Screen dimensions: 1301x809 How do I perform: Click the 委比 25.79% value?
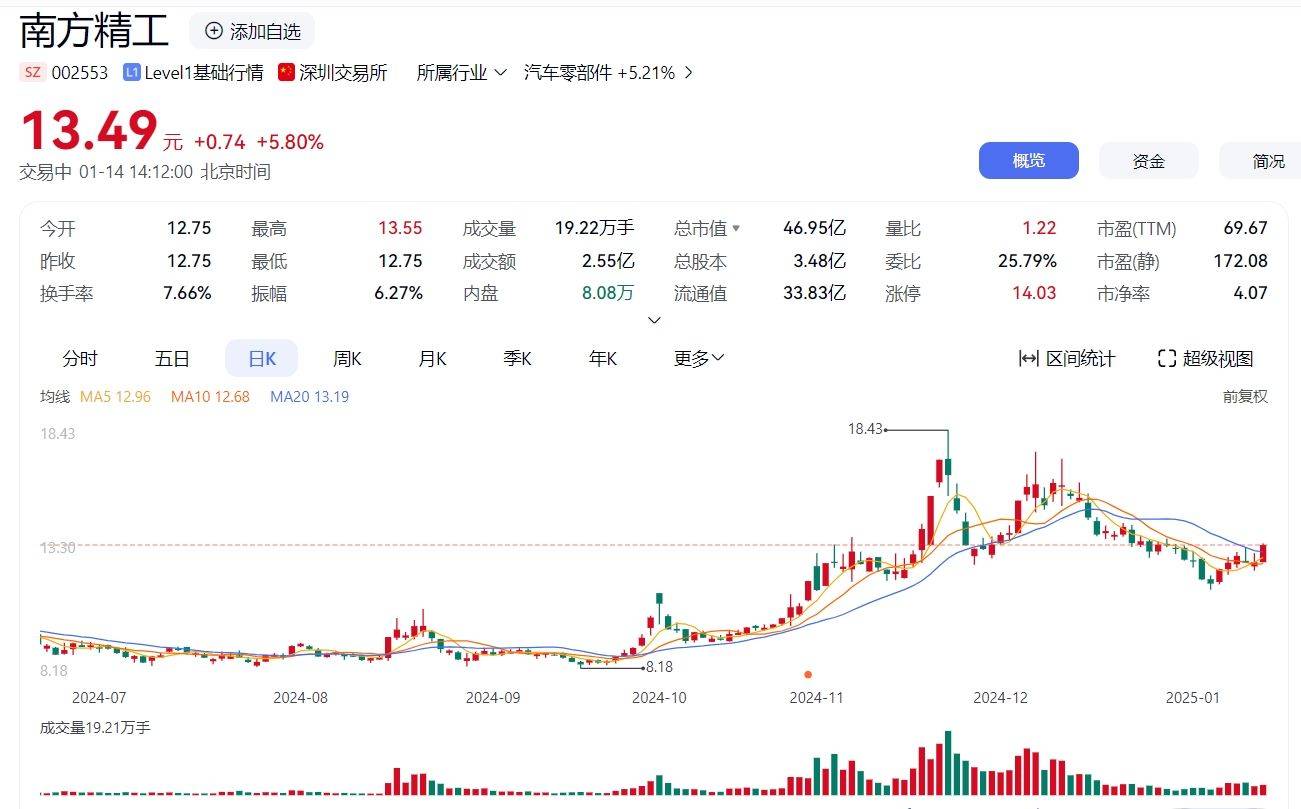[x=1027, y=262]
